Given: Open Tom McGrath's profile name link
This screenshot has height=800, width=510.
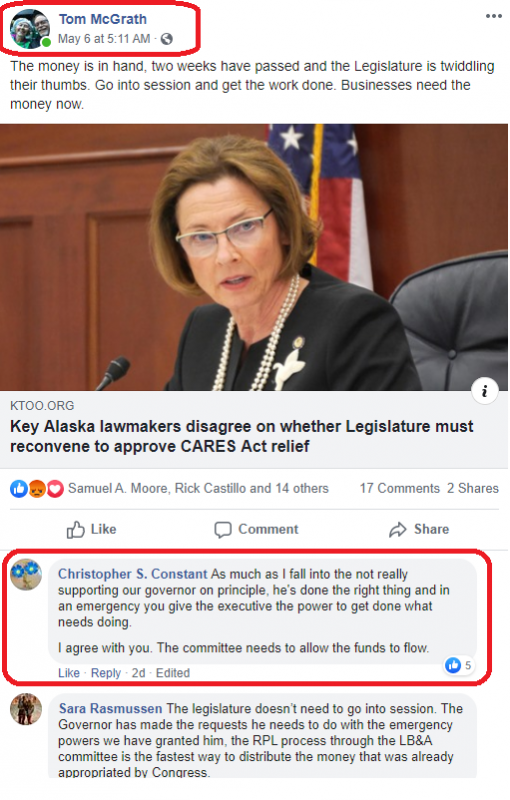Looking at the screenshot, I should click(103, 19).
